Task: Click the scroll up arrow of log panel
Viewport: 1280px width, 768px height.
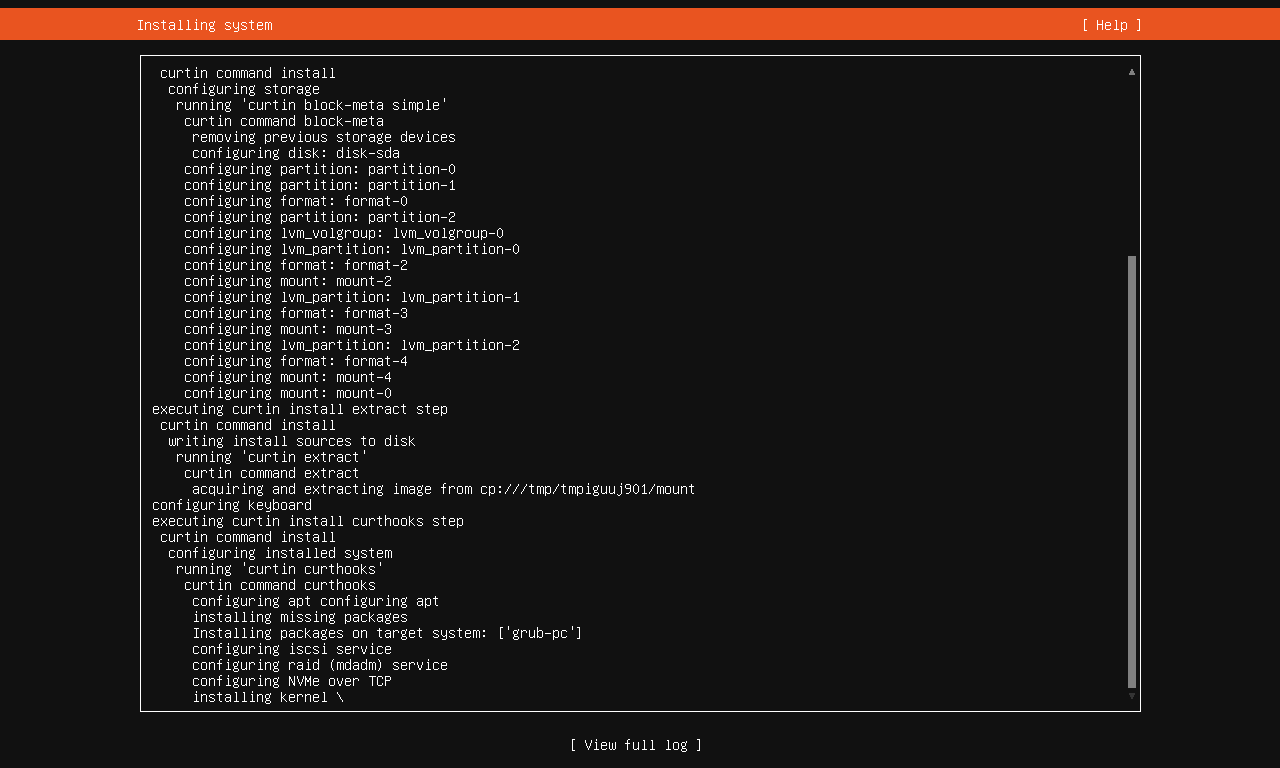Action: point(1132,72)
